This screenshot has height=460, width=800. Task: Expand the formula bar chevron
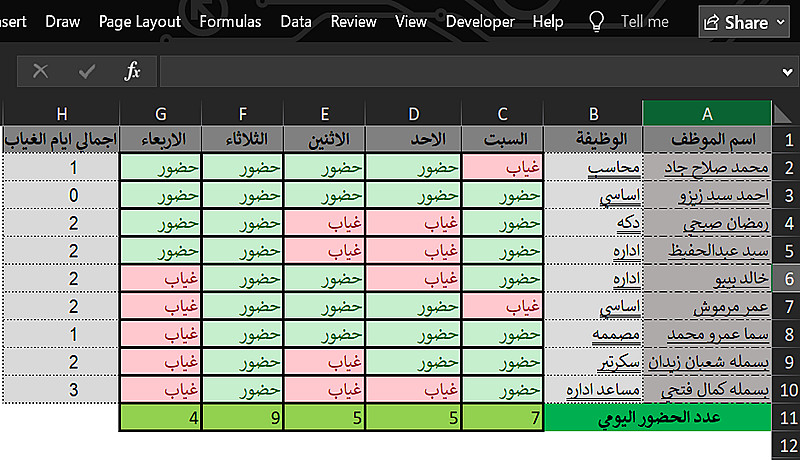(787, 72)
